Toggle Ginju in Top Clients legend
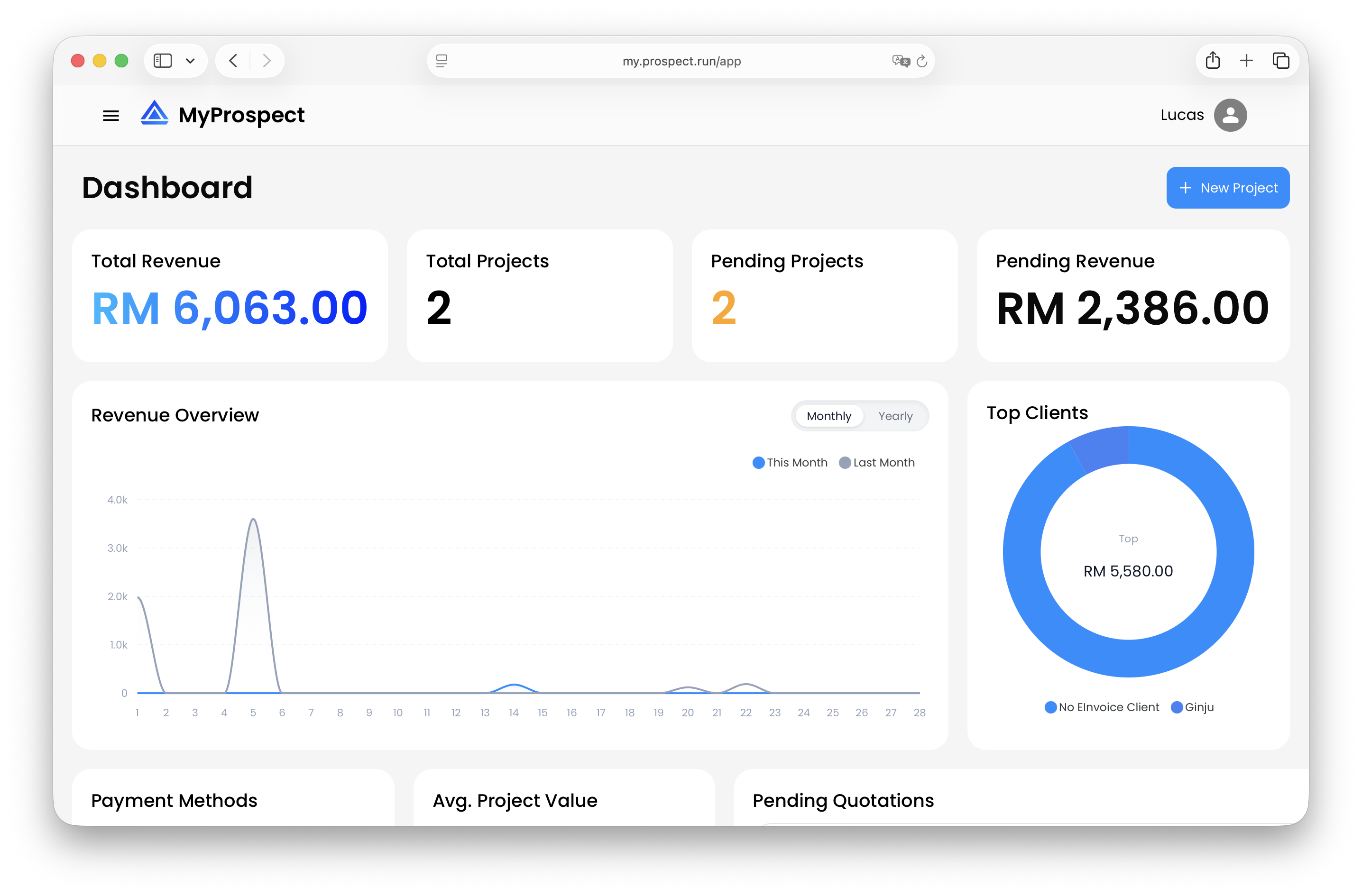 [x=1193, y=707]
